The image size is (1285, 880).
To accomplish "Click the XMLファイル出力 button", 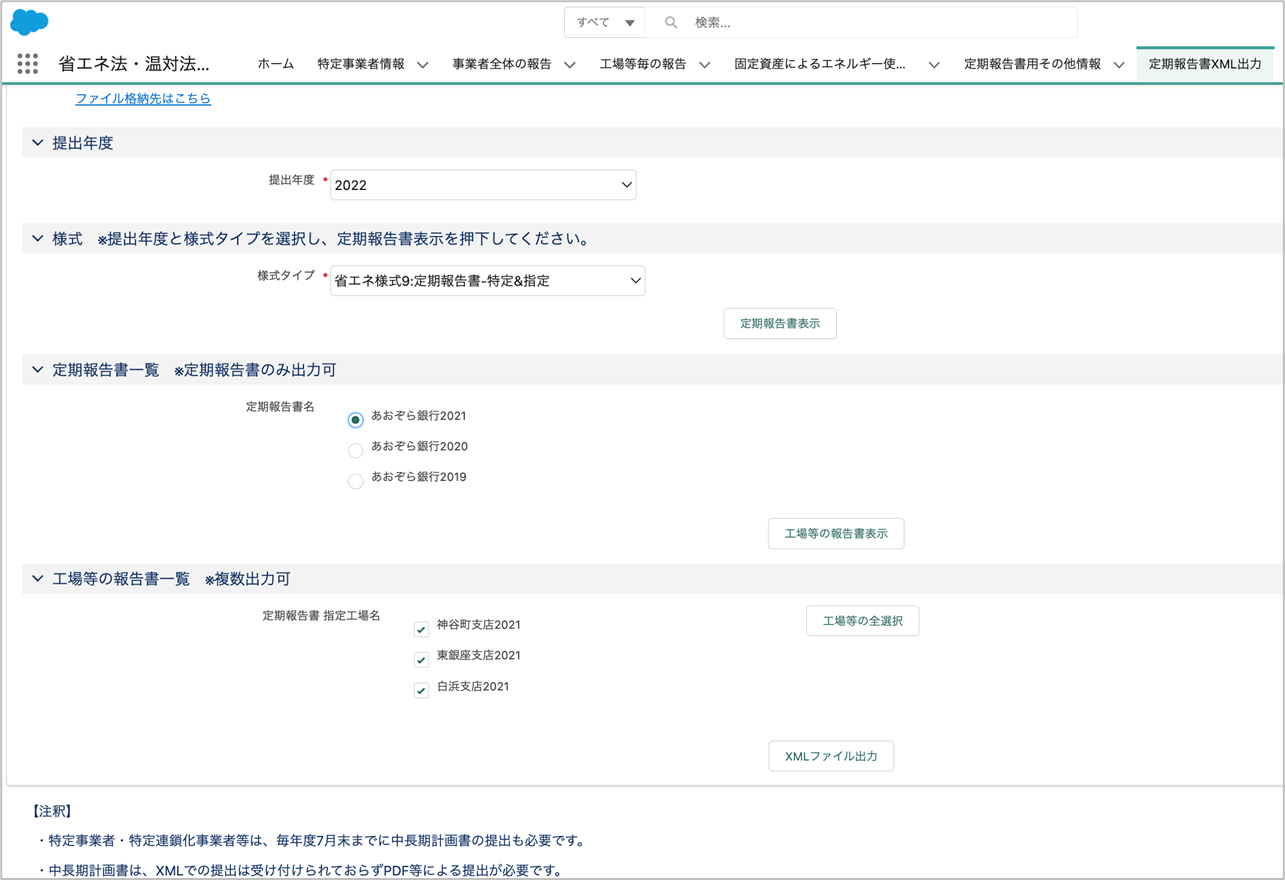I will pos(831,756).
